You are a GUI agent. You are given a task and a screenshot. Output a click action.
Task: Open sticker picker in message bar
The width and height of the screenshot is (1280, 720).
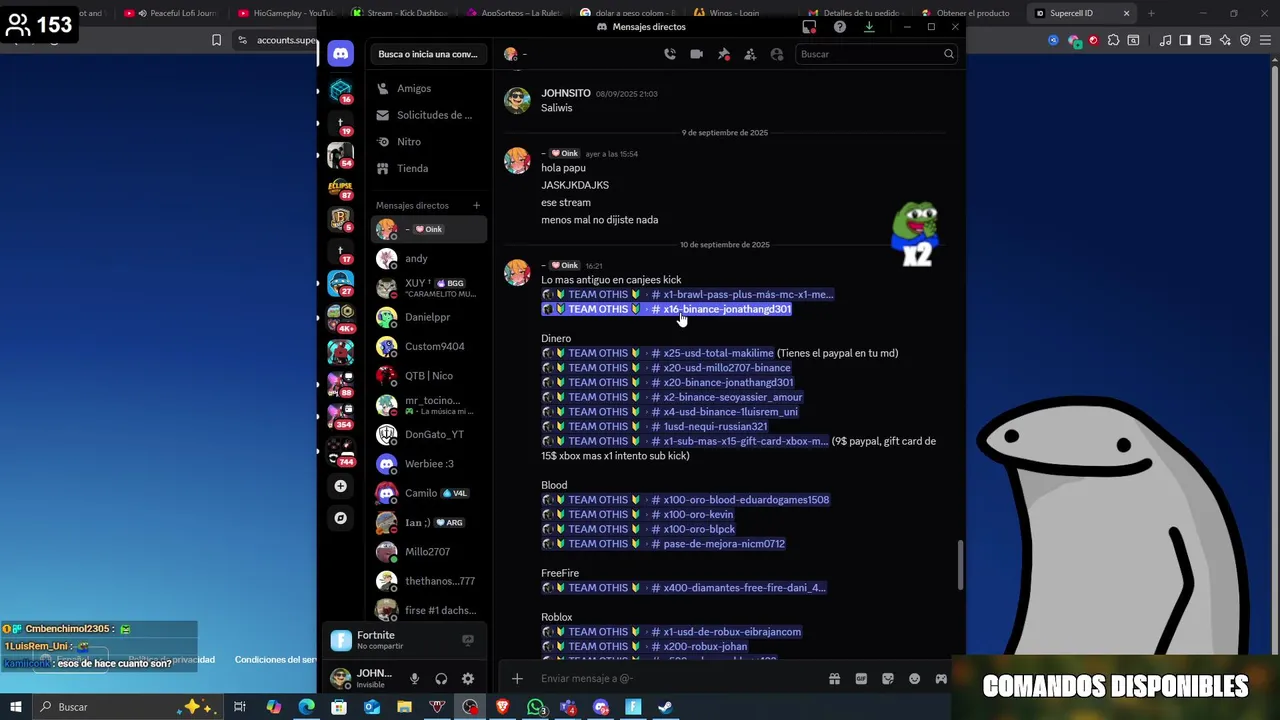pyautogui.click(x=888, y=679)
